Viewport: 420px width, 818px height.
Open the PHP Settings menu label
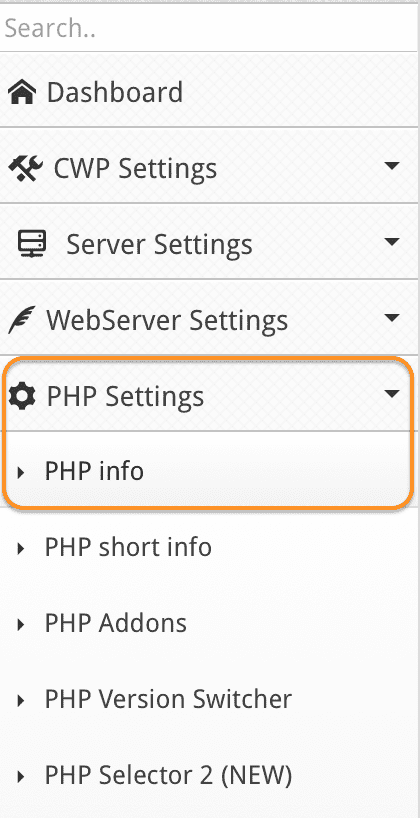[x=125, y=396]
